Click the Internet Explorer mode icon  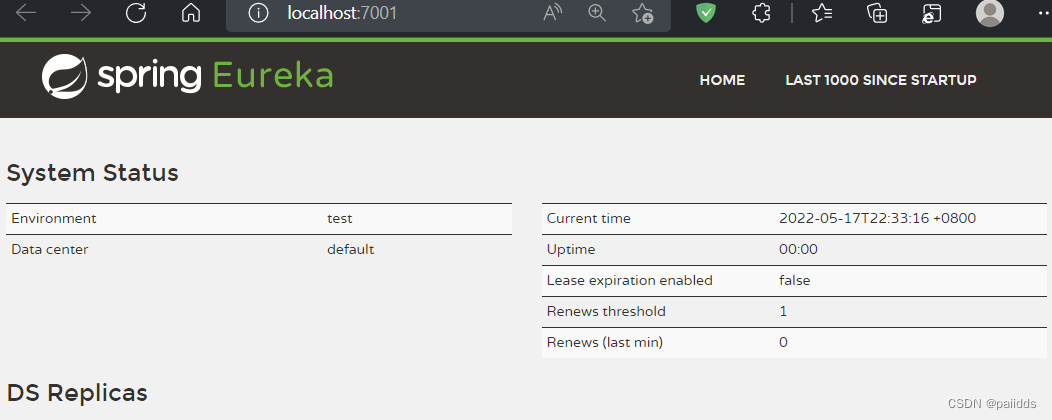click(x=931, y=13)
